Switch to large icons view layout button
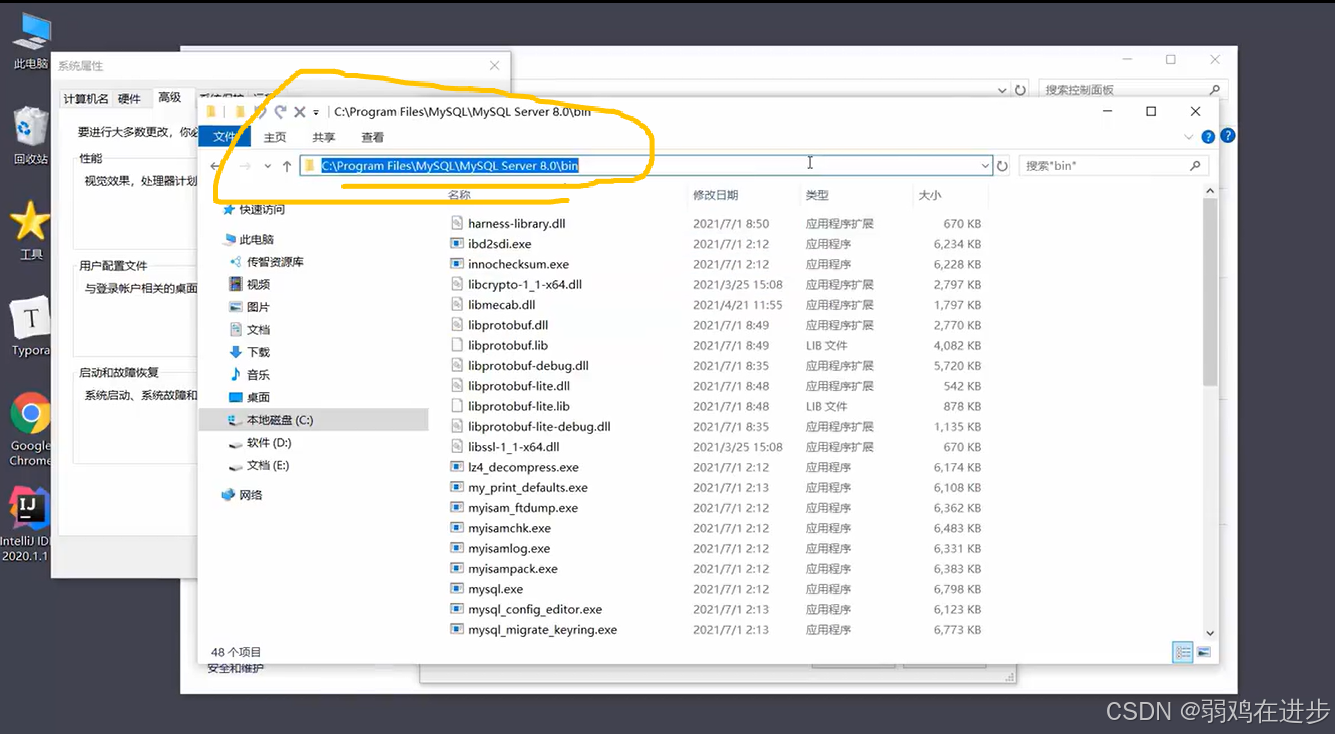The height and width of the screenshot is (734, 1335). [x=1203, y=652]
